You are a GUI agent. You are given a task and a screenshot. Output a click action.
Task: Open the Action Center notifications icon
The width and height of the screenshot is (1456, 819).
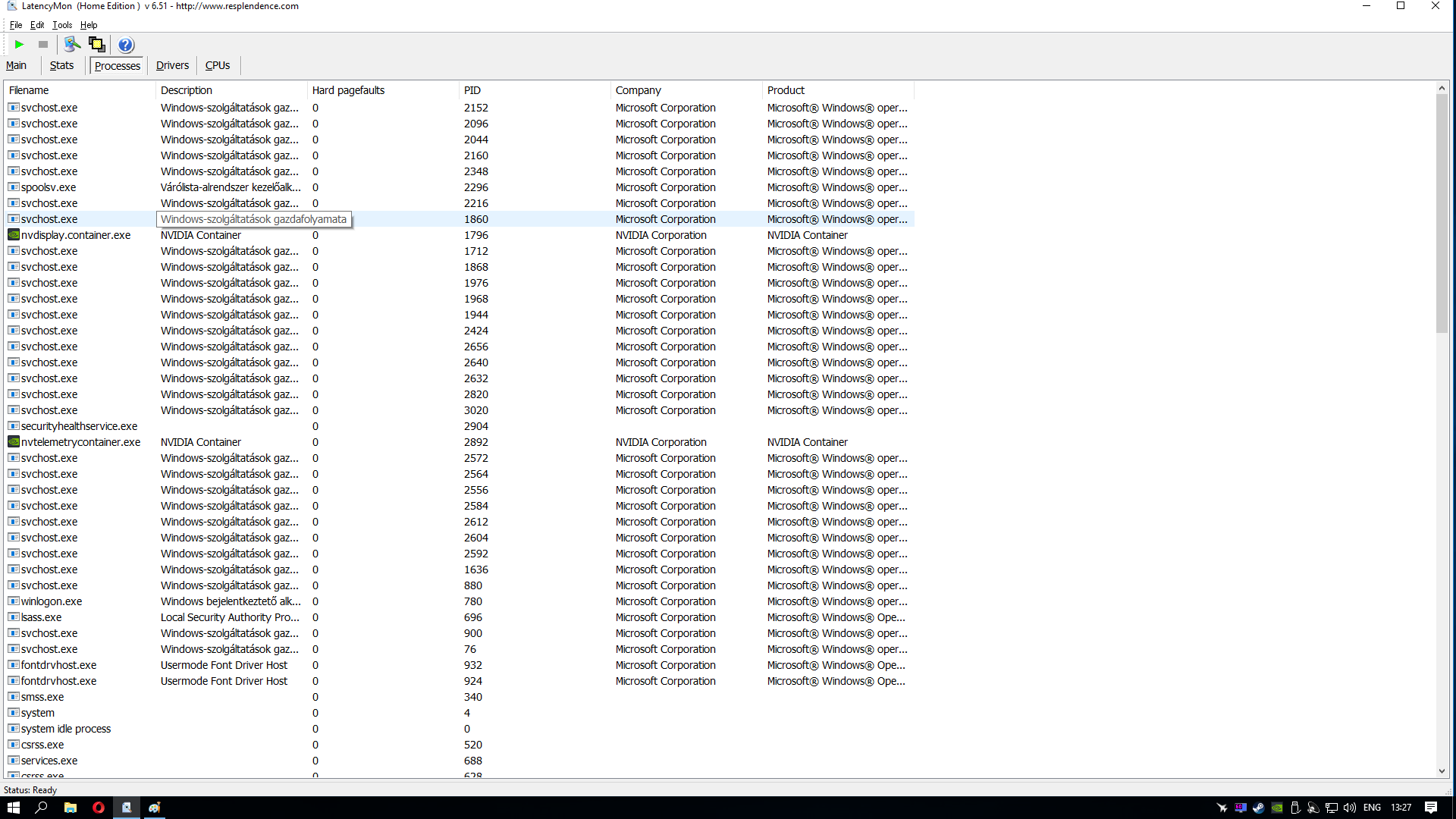tap(1431, 808)
